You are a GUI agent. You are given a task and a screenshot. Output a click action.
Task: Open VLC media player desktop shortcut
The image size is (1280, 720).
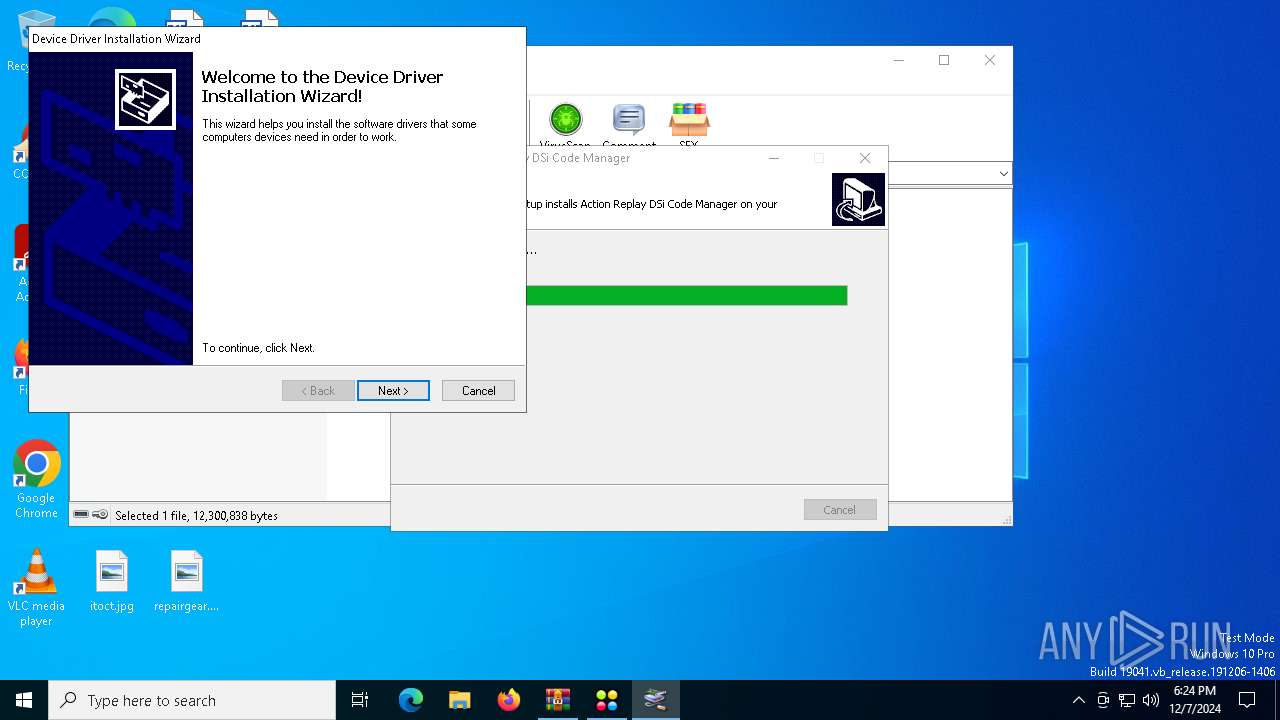pyautogui.click(x=36, y=588)
